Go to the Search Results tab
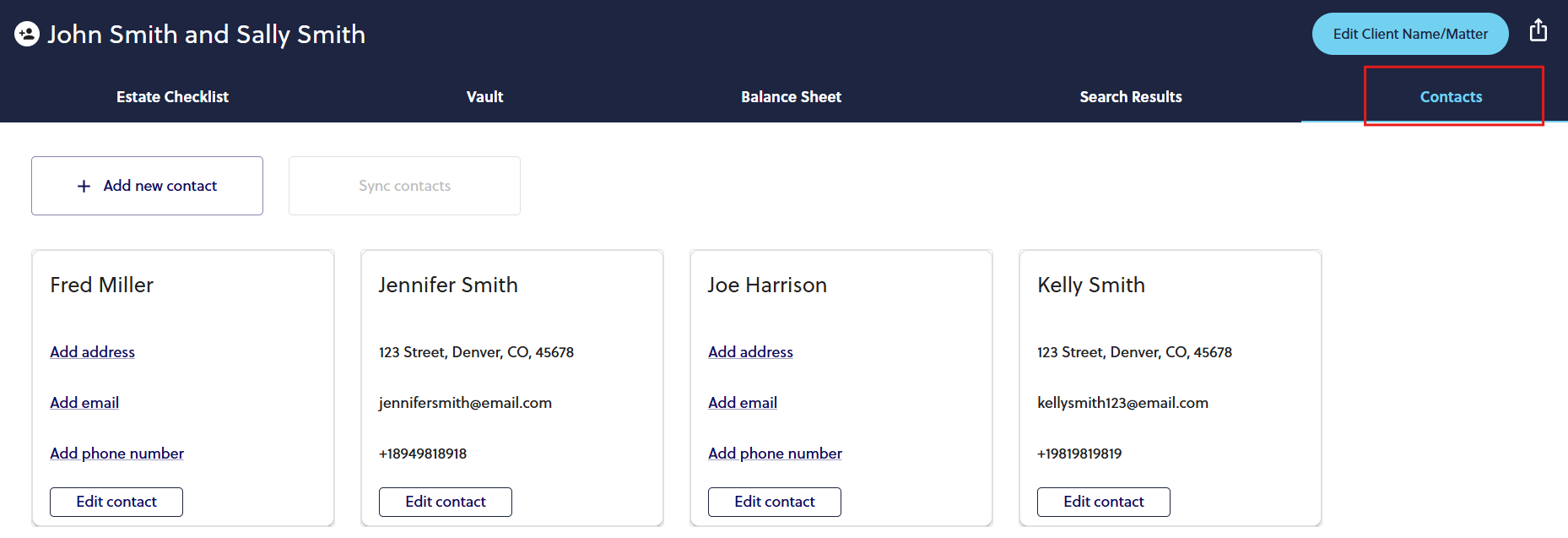Viewport: 1568px width, 538px height. [1131, 97]
